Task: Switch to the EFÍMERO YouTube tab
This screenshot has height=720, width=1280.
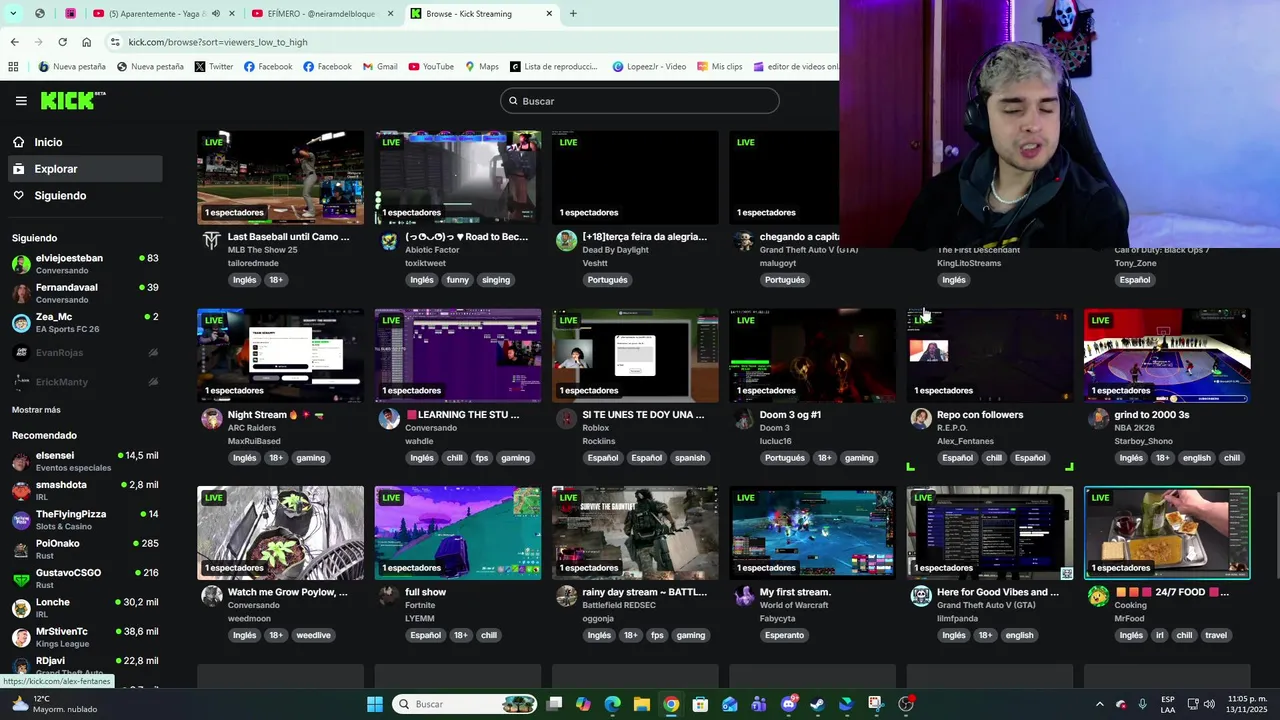Action: tap(320, 14)
